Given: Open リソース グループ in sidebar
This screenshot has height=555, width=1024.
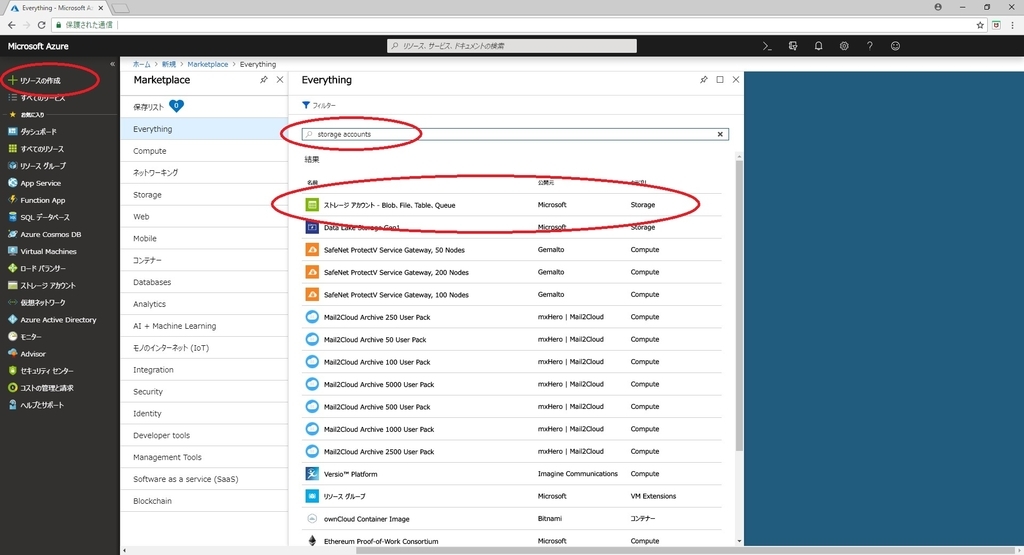Looking at the screenshot, I should click(37, 166).
